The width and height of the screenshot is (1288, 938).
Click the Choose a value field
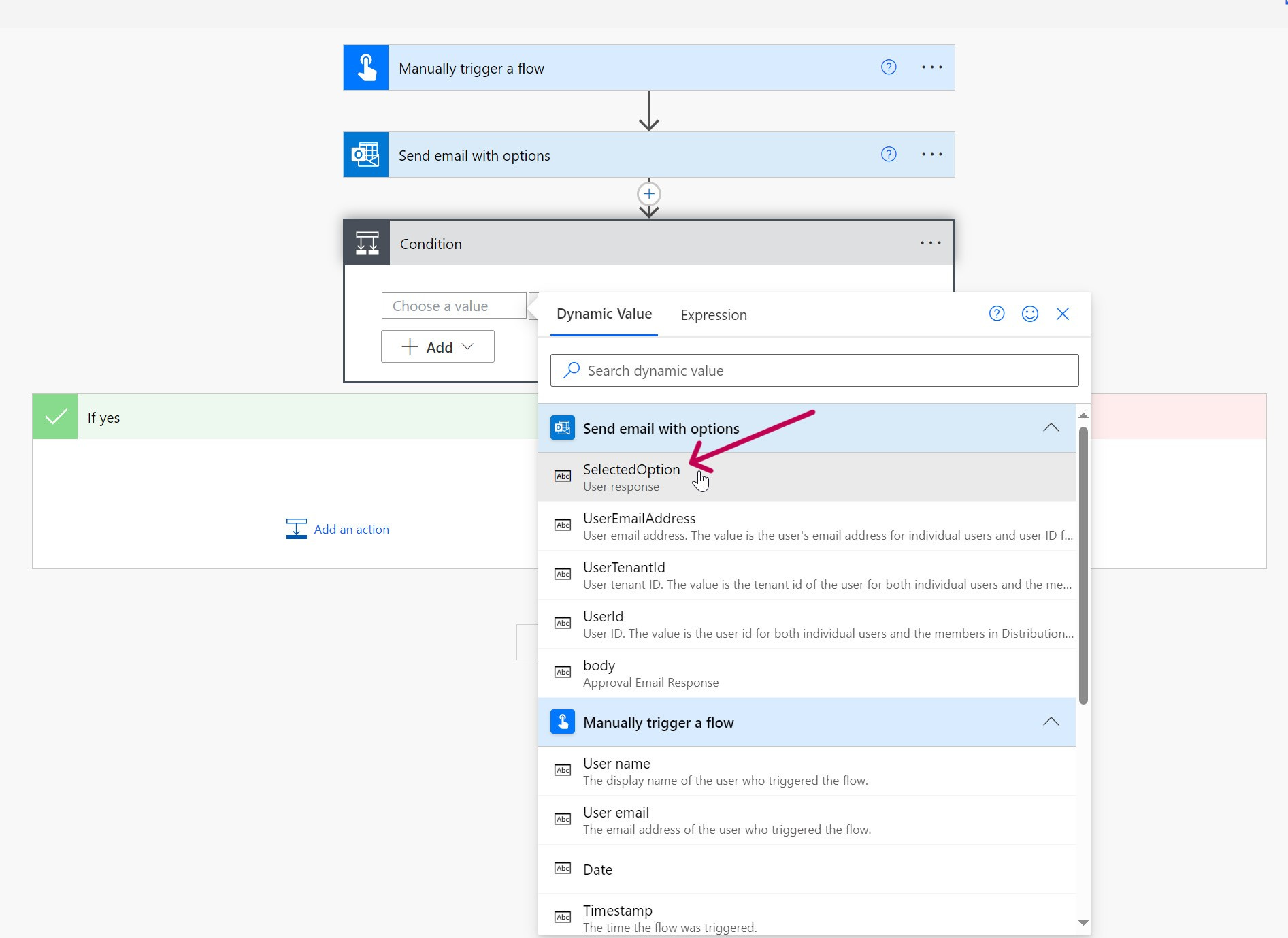click(x=454, y=306)
